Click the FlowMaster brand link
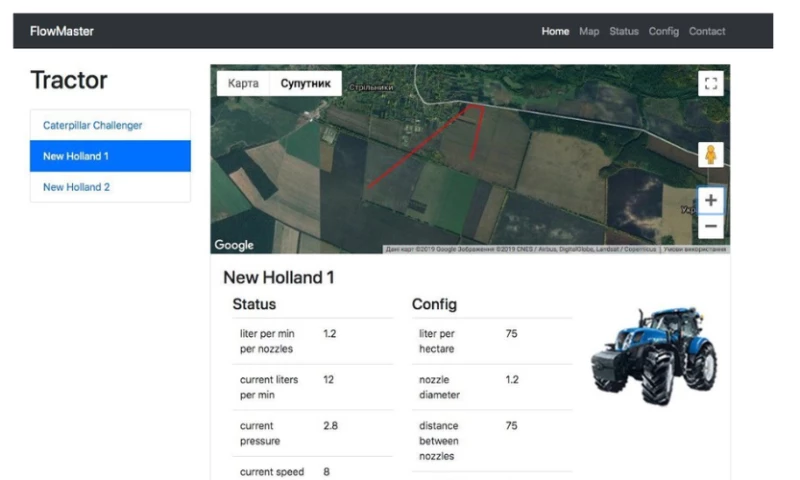Screen dimensions: 800x480 tap(62, 31)
